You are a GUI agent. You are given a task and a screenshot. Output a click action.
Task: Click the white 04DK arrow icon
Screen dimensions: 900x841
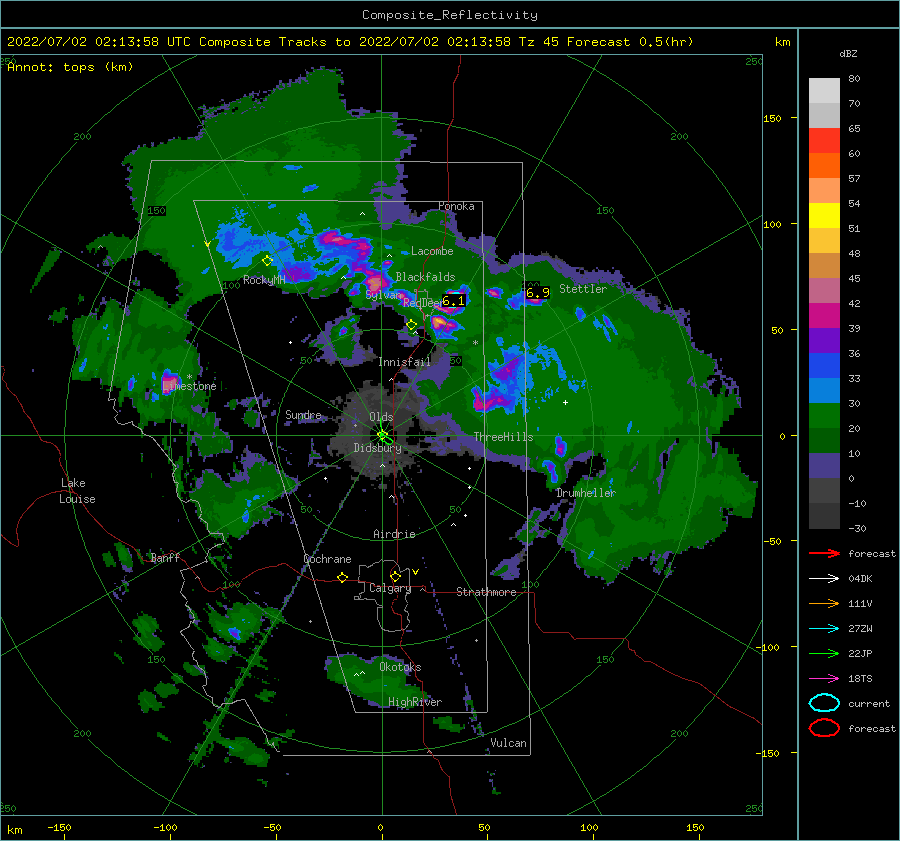tap(824, 578)
